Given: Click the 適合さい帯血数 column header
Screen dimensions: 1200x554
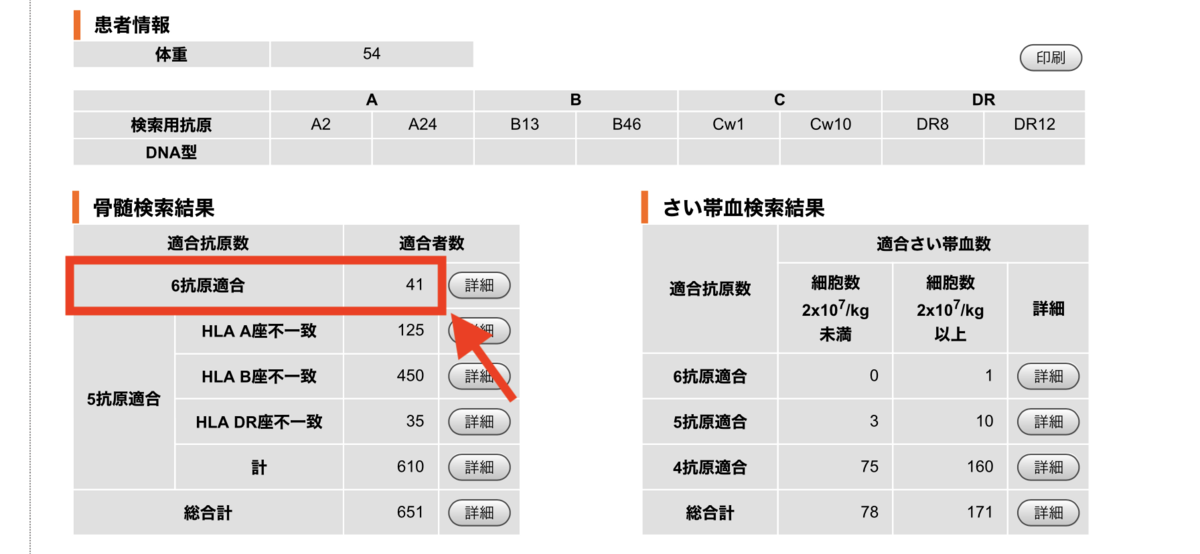Looking at the screenshot, I should click(934, 243).
